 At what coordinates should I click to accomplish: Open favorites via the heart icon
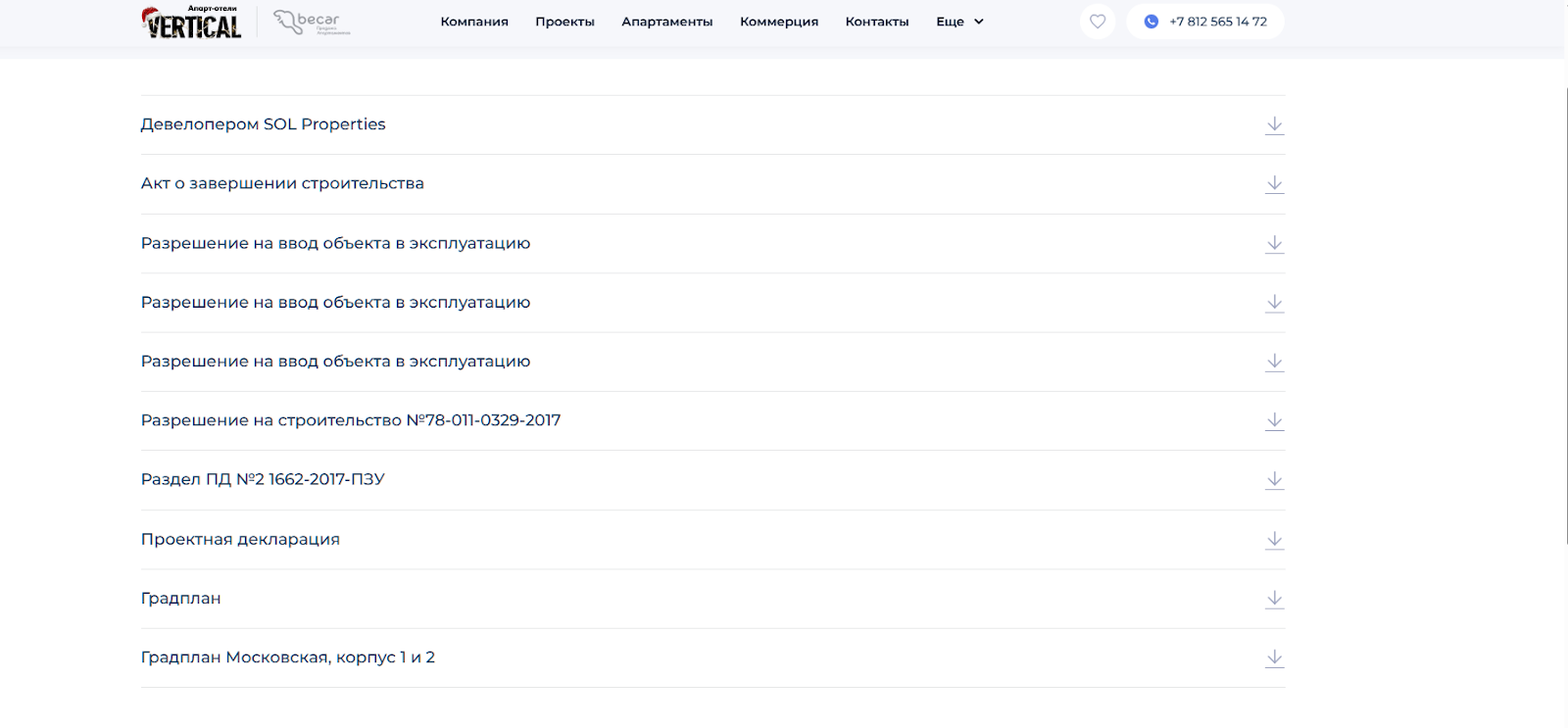point(1098,22)
